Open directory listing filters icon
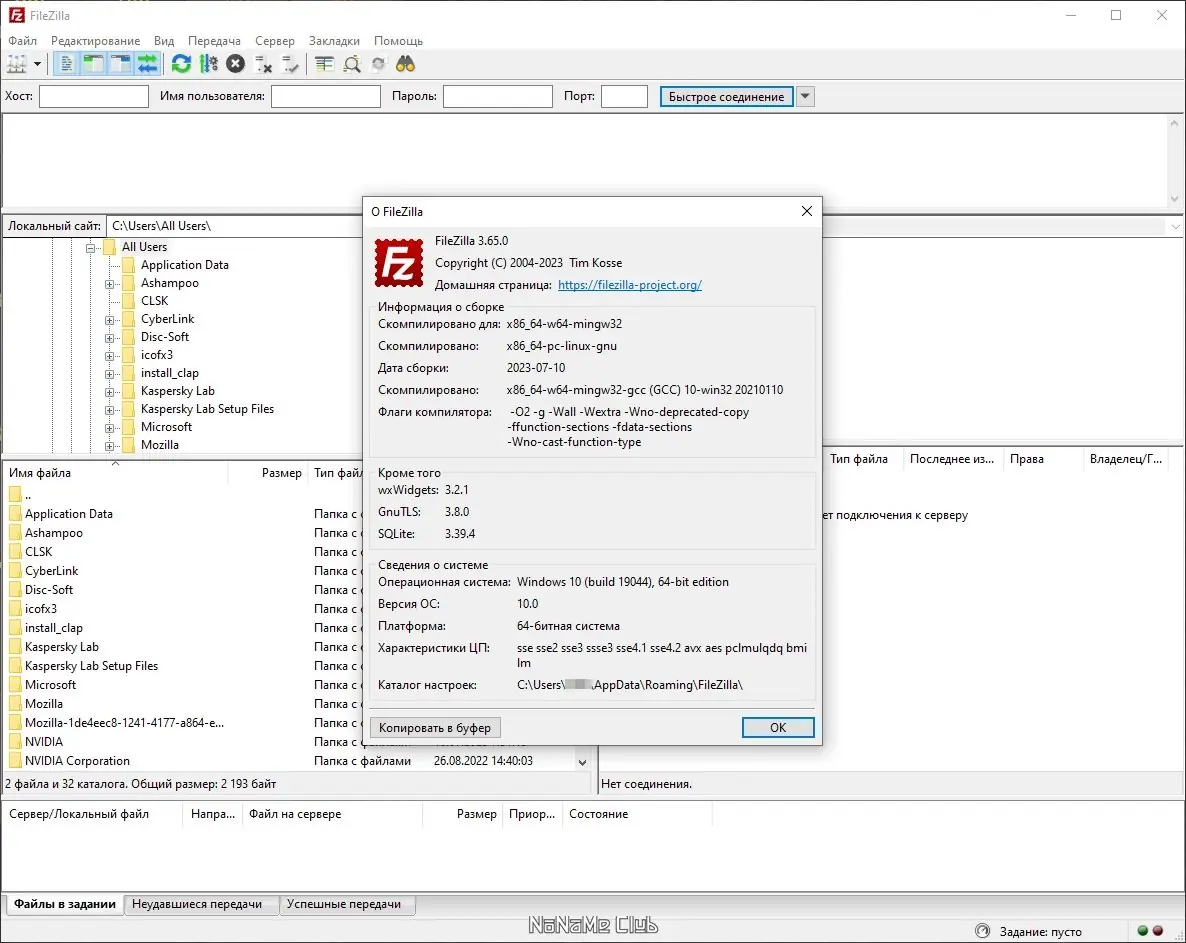The width and height of the screenshot is (1186, 943). (x=324, y=64)
